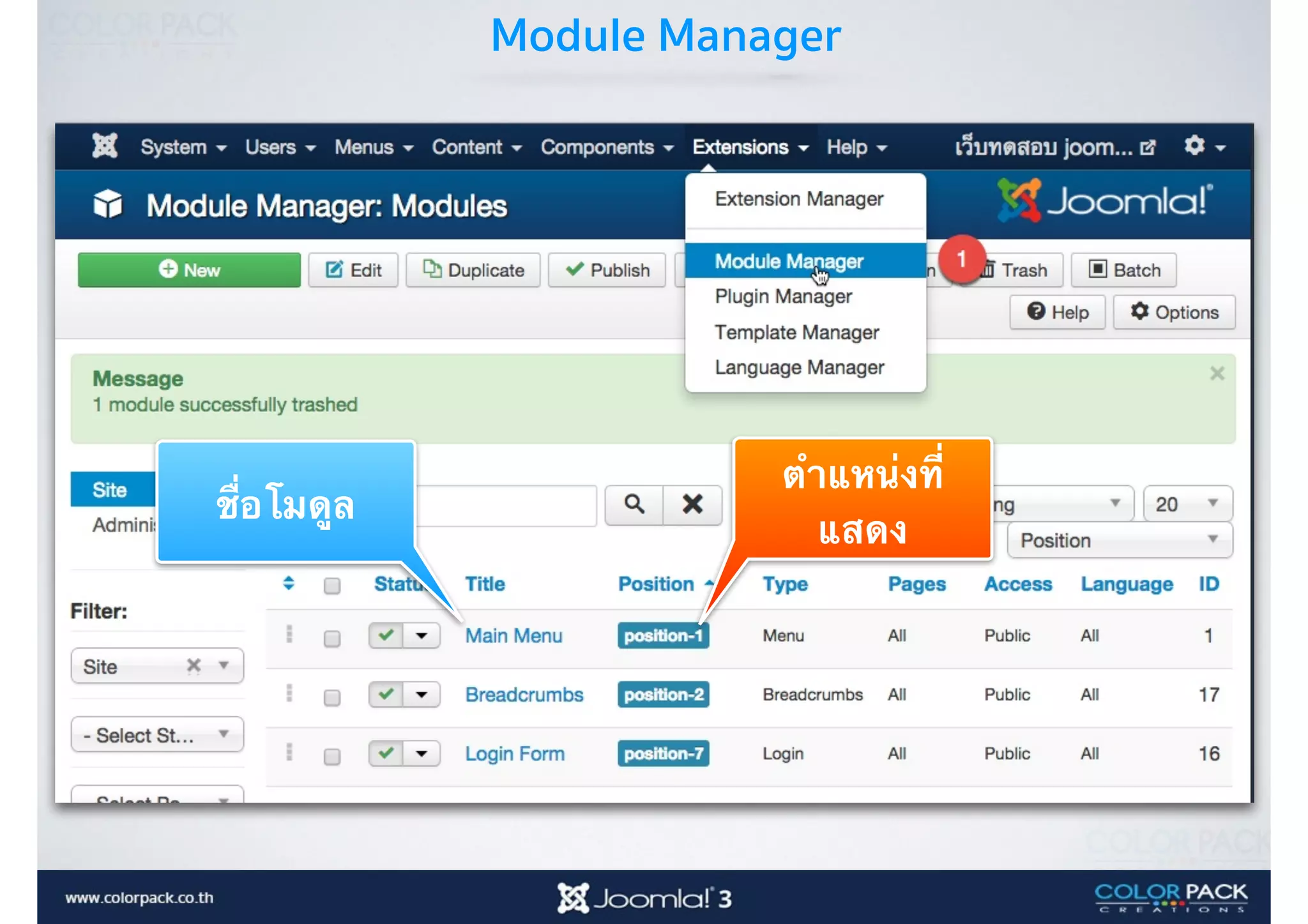Check the Breadcrumbs row checkbox
The image size is (1308, 924).
click(x=332, y=697)
